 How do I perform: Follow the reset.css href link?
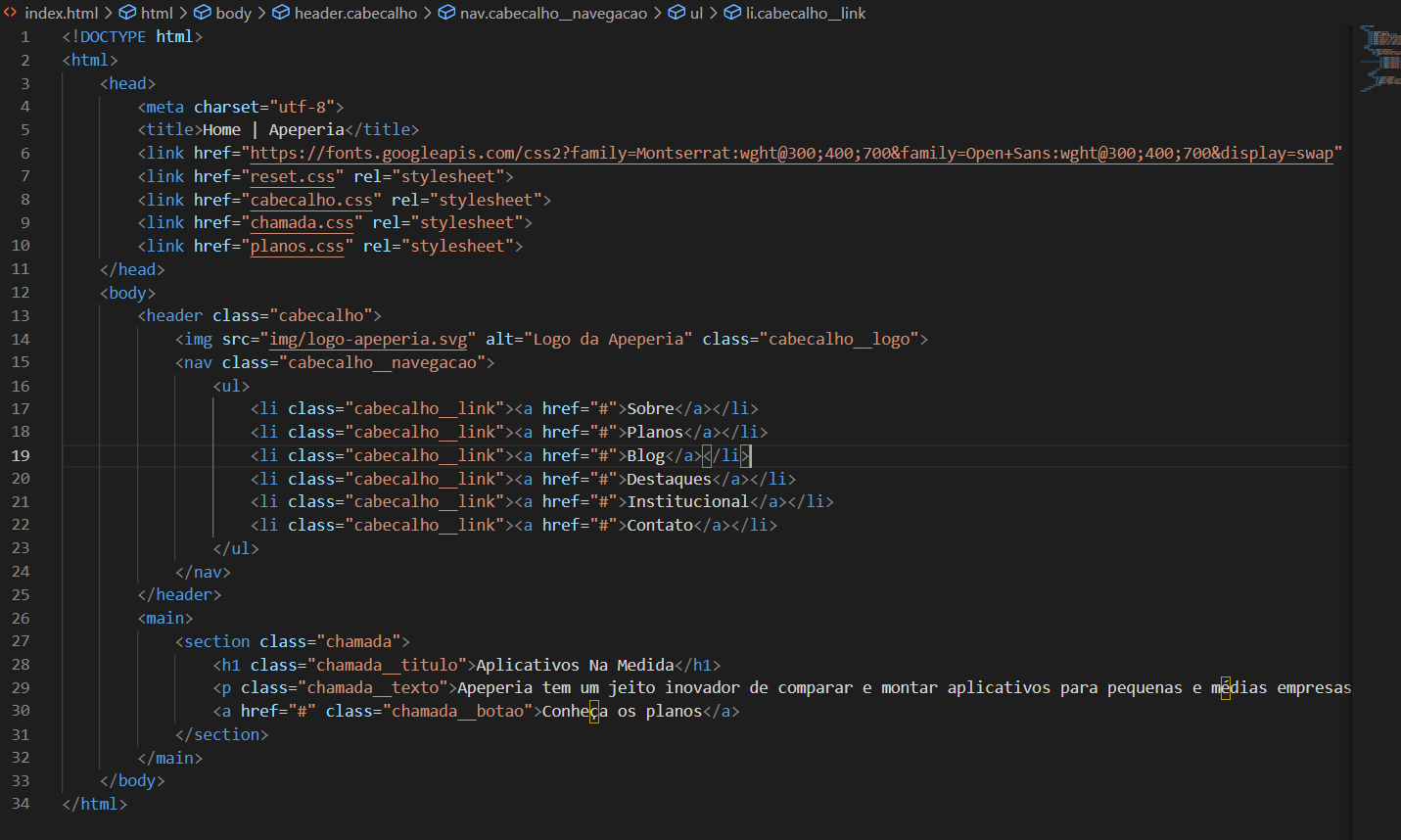[292, 176]
